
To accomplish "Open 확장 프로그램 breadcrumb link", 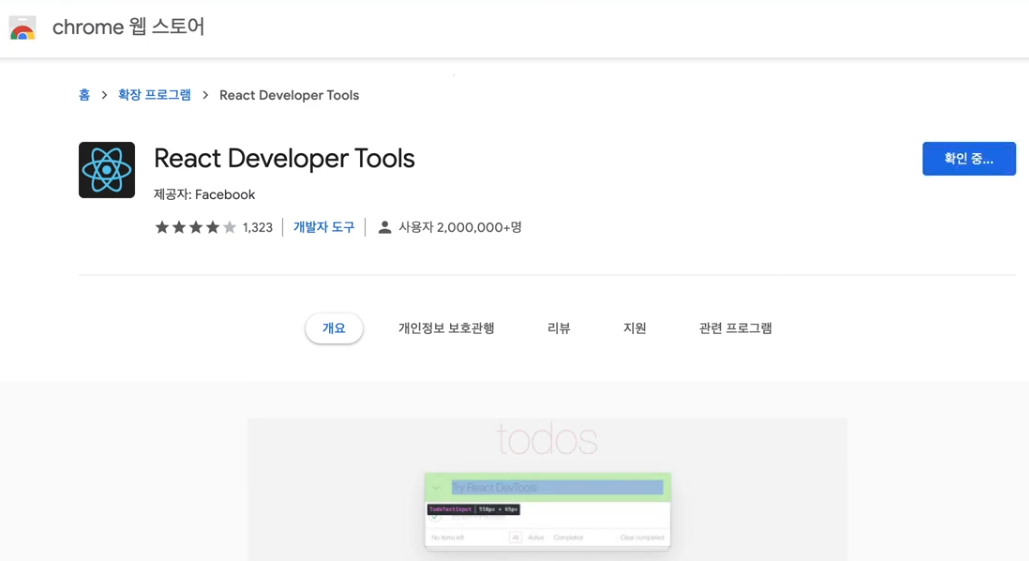I will (154, 95).
